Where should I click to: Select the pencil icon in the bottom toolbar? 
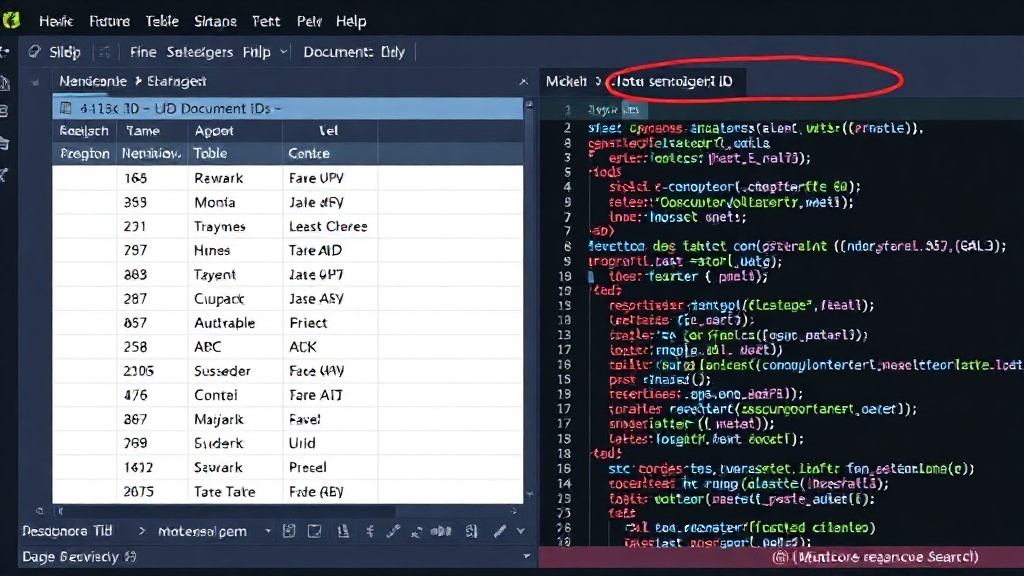coord(500,532)
